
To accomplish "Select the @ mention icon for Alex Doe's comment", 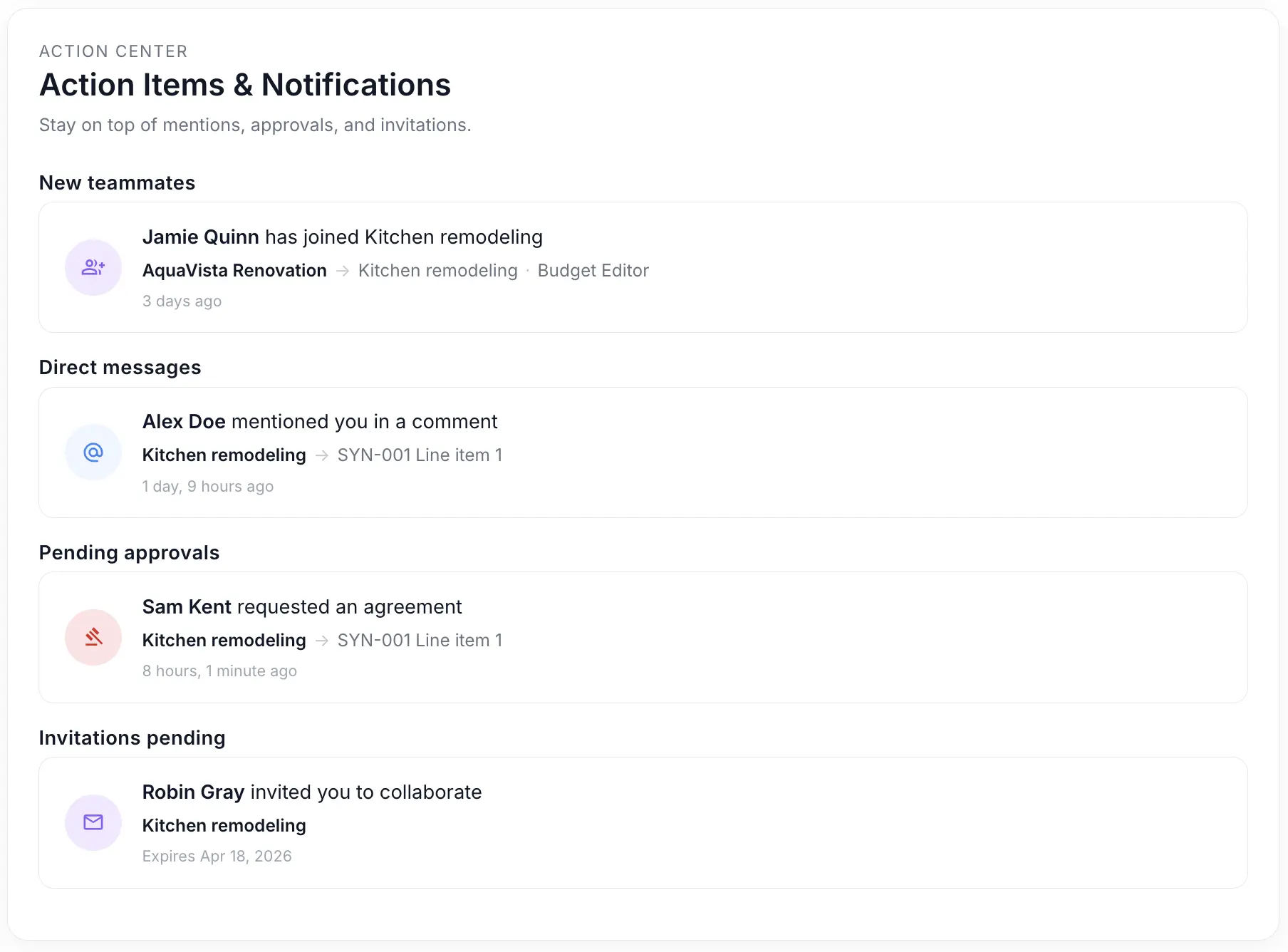I will tap(93, 452).
